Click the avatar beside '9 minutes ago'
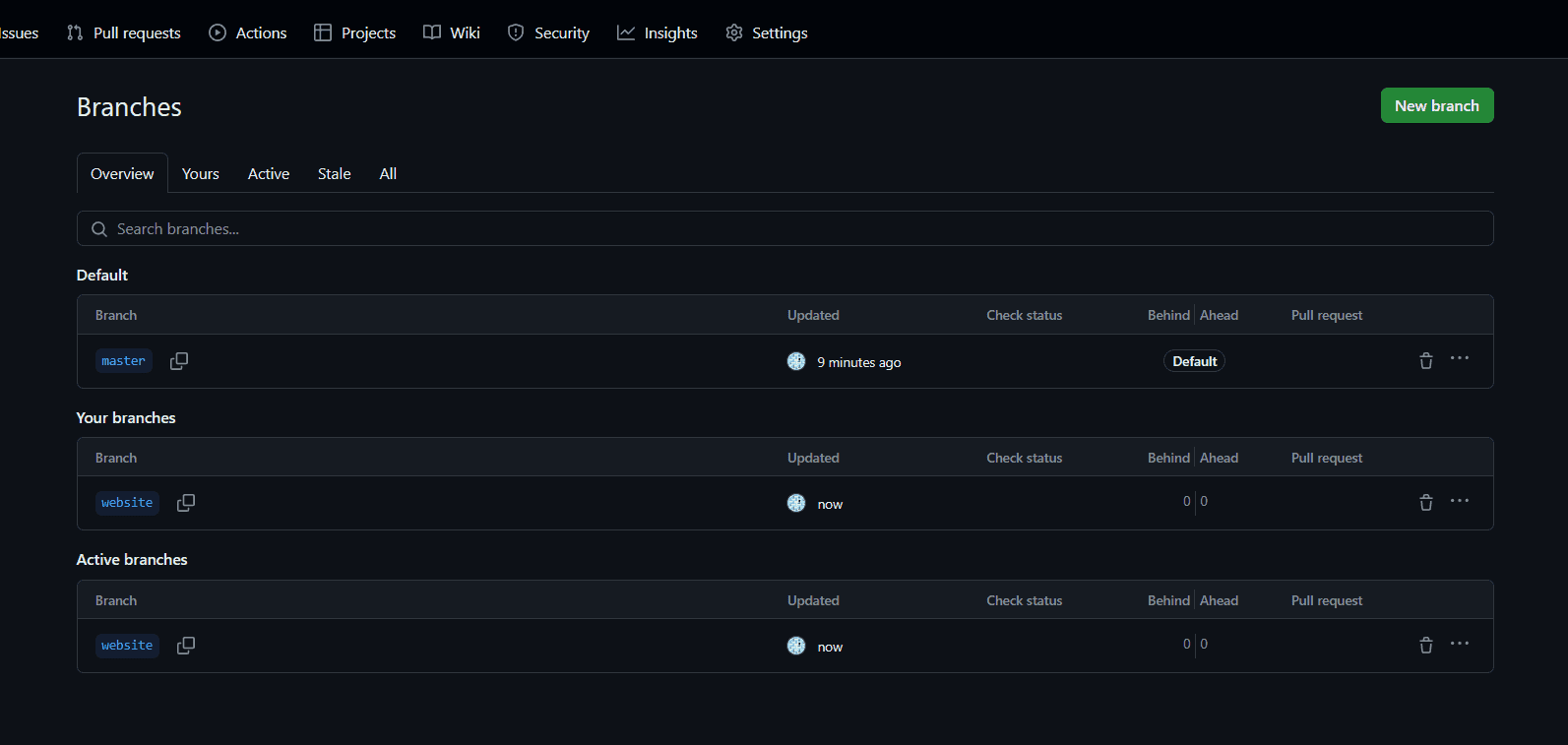This screenshot has height=745, width=1568. (x=796, y=361)
